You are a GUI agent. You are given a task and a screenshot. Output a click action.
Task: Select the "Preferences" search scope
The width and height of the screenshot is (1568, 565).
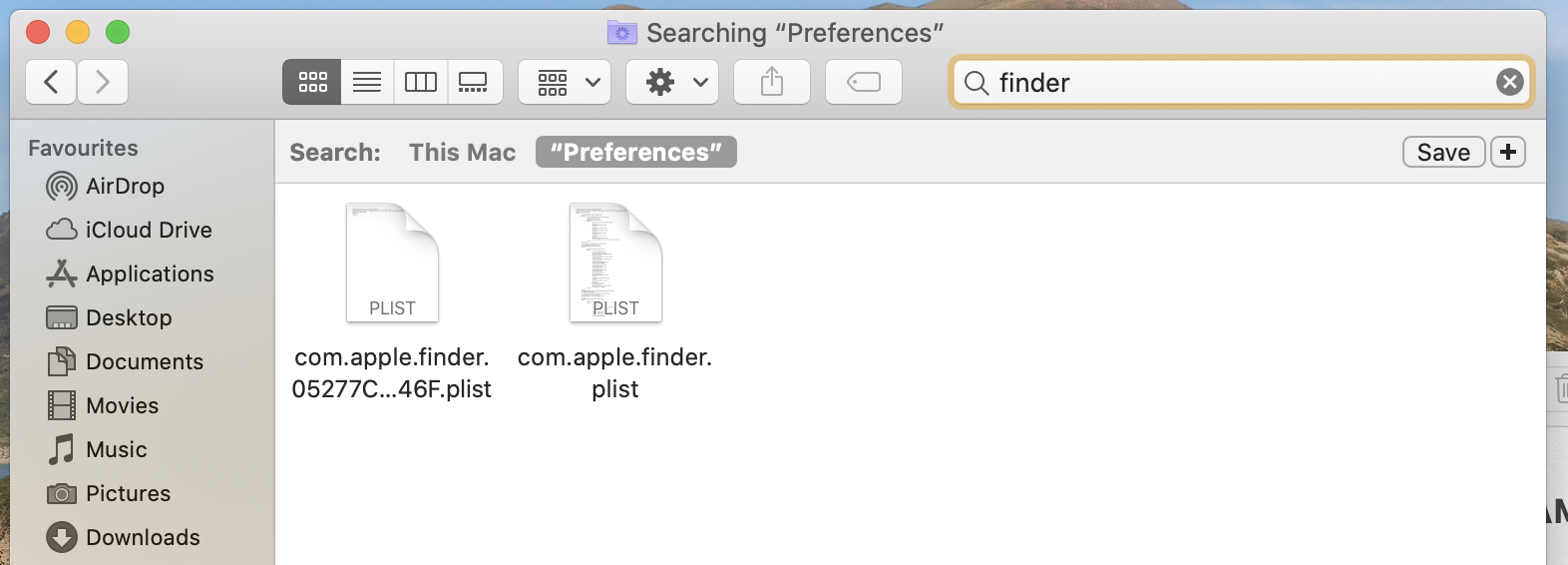click(x=636, y=153)
